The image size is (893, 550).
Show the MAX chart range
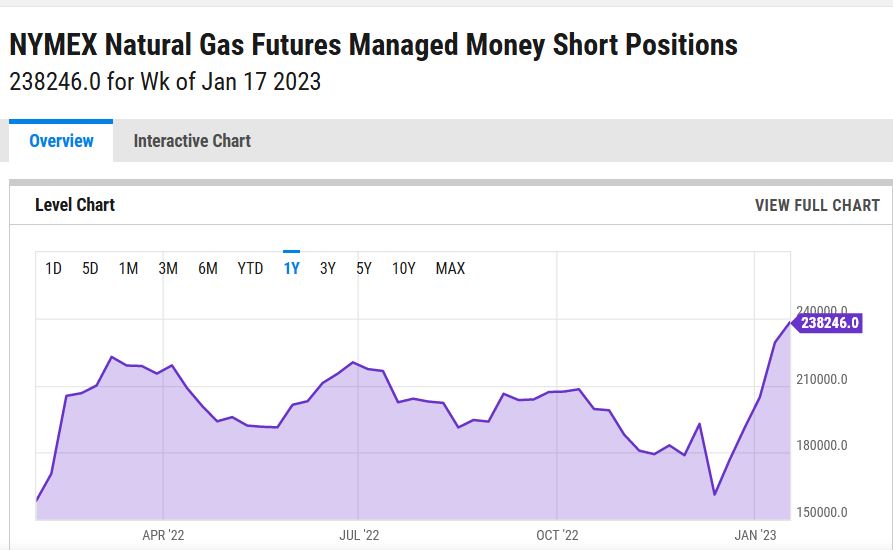pyautogui.click(x=450, y=268)
